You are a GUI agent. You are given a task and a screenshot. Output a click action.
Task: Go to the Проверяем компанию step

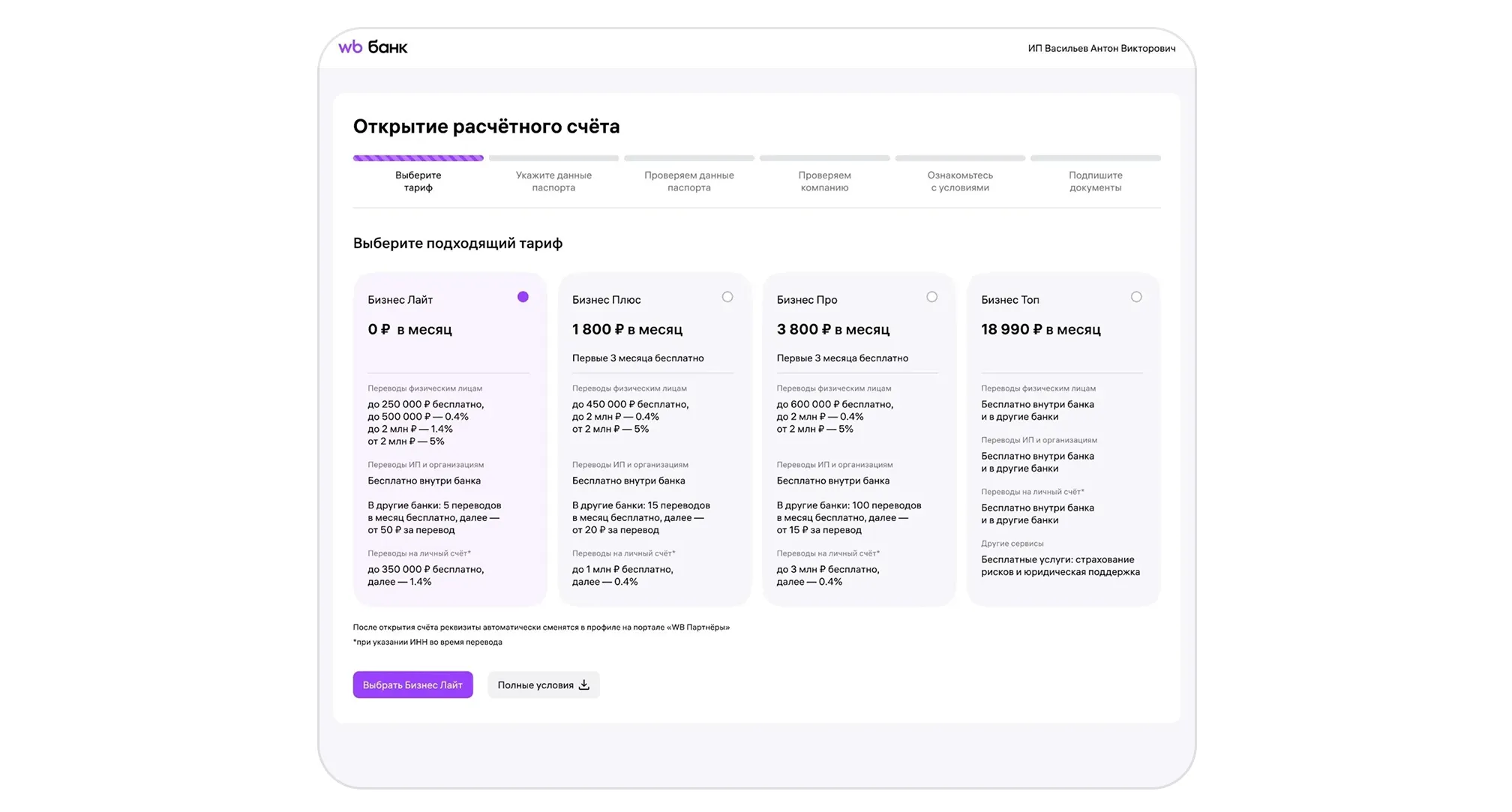(824, 181)
